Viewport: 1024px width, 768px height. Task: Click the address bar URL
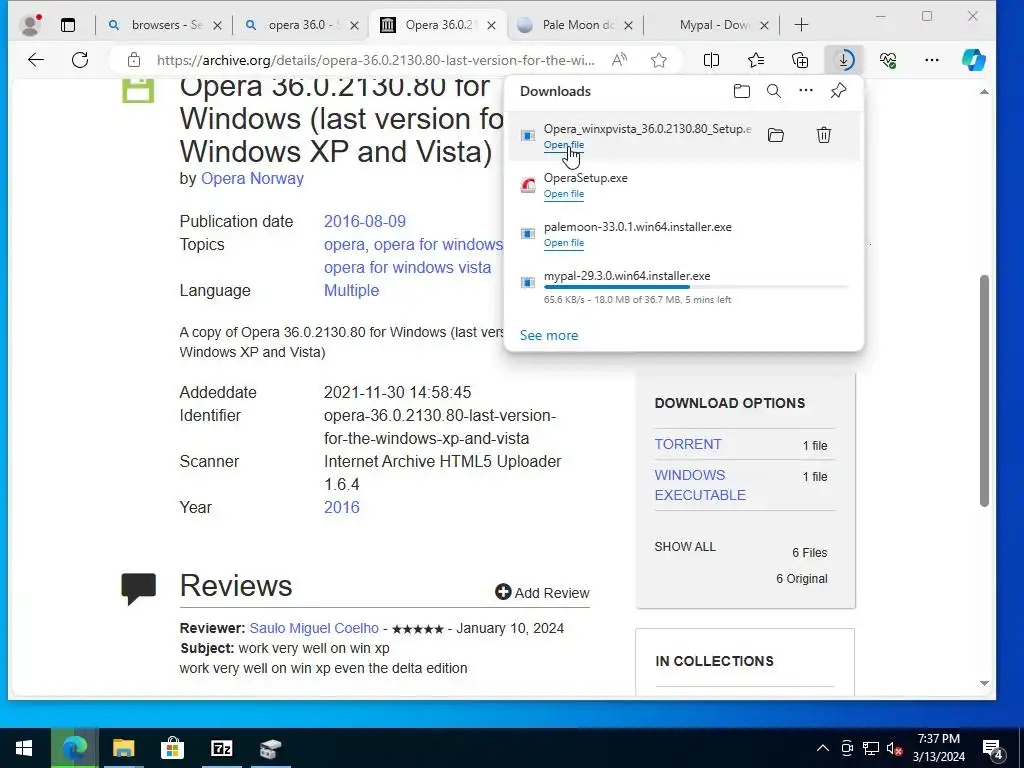point(376,60)
